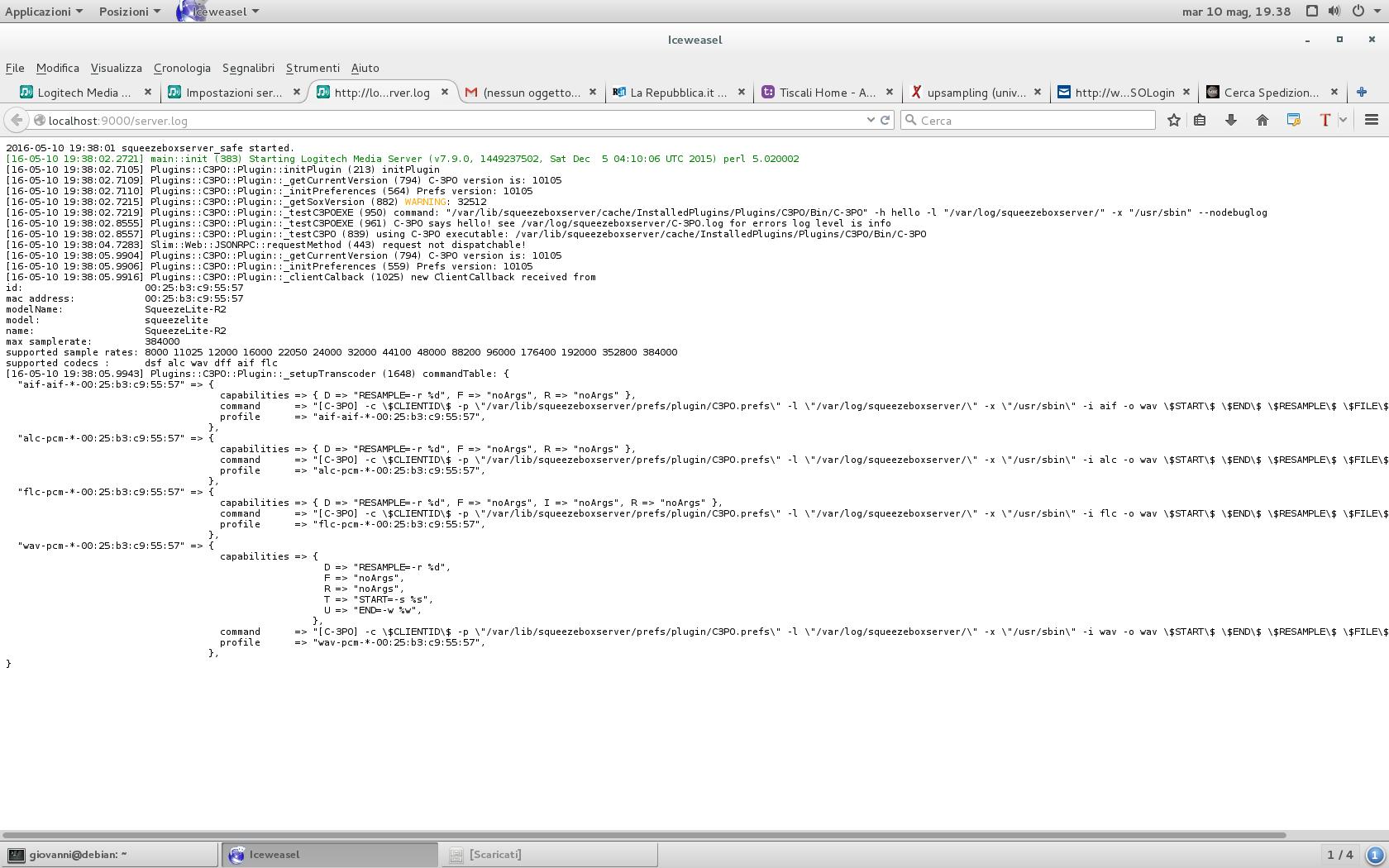Click the 'supported codecs' log line
1389x868 pixels.
point(141,363)
